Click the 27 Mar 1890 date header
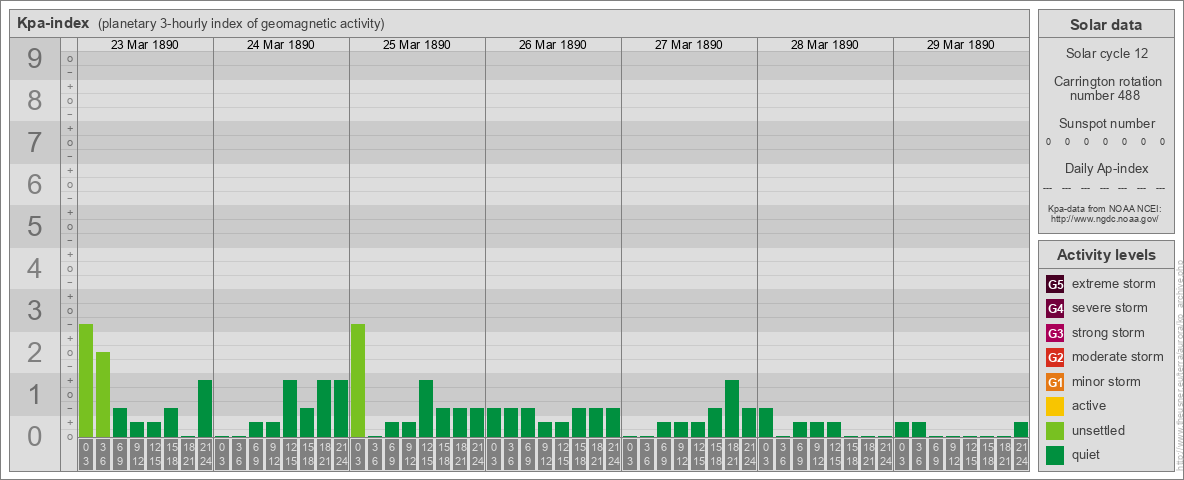Image resolution: width=1184 pixels, height=480 pixels. (689, 45)
